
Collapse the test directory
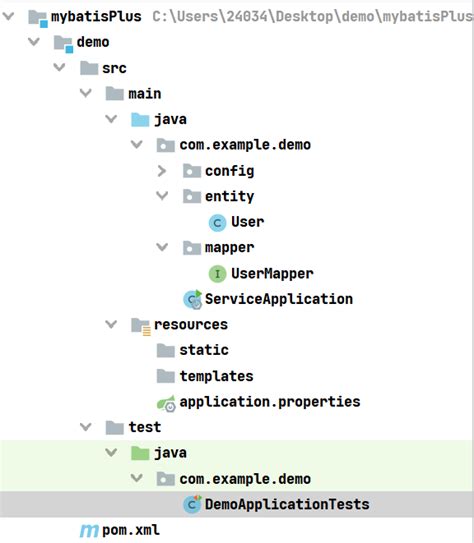tap(86, 427)
